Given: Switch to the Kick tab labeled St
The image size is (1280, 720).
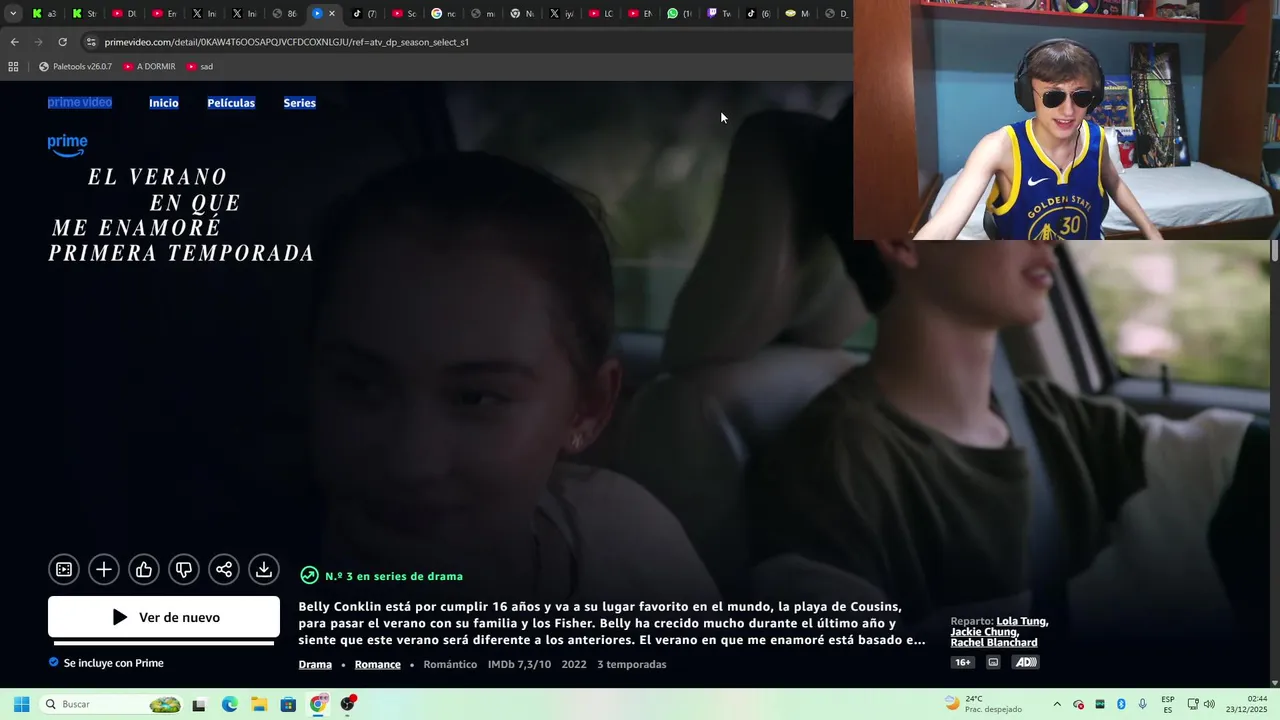Looking at the screenshot, I should coord(84,13).
